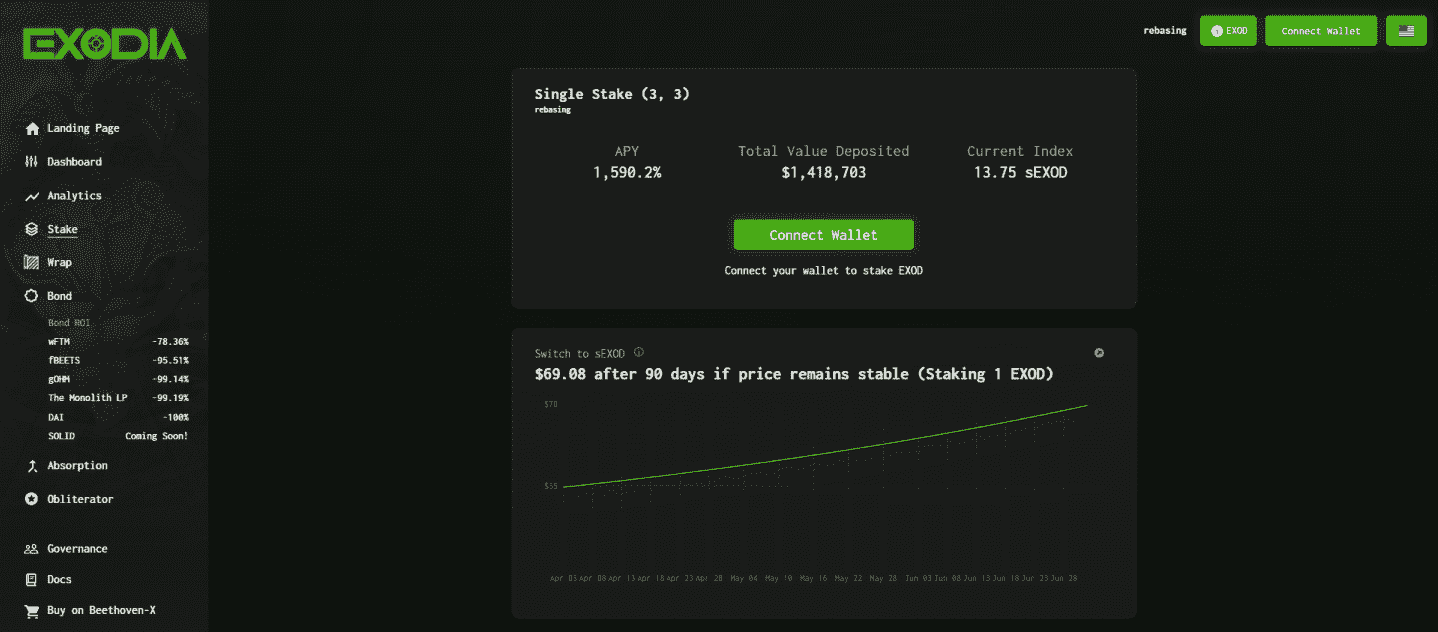Viewport: 1438px width, 632px height.
Task: Click the Connect Wallet button in staking card
Action: (823, 235)
